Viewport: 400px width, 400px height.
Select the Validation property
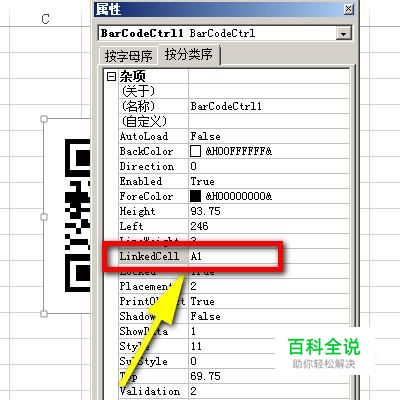(x=153, y=391)
